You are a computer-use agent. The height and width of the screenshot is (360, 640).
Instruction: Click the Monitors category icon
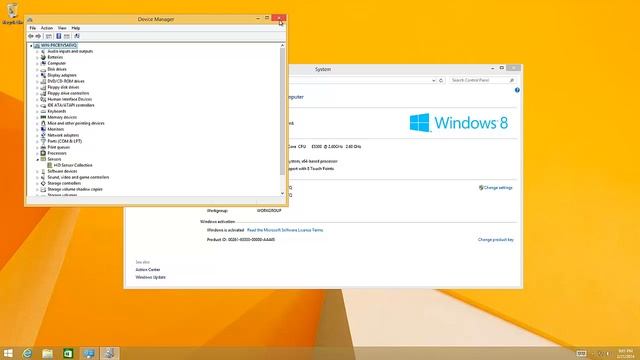43,129
